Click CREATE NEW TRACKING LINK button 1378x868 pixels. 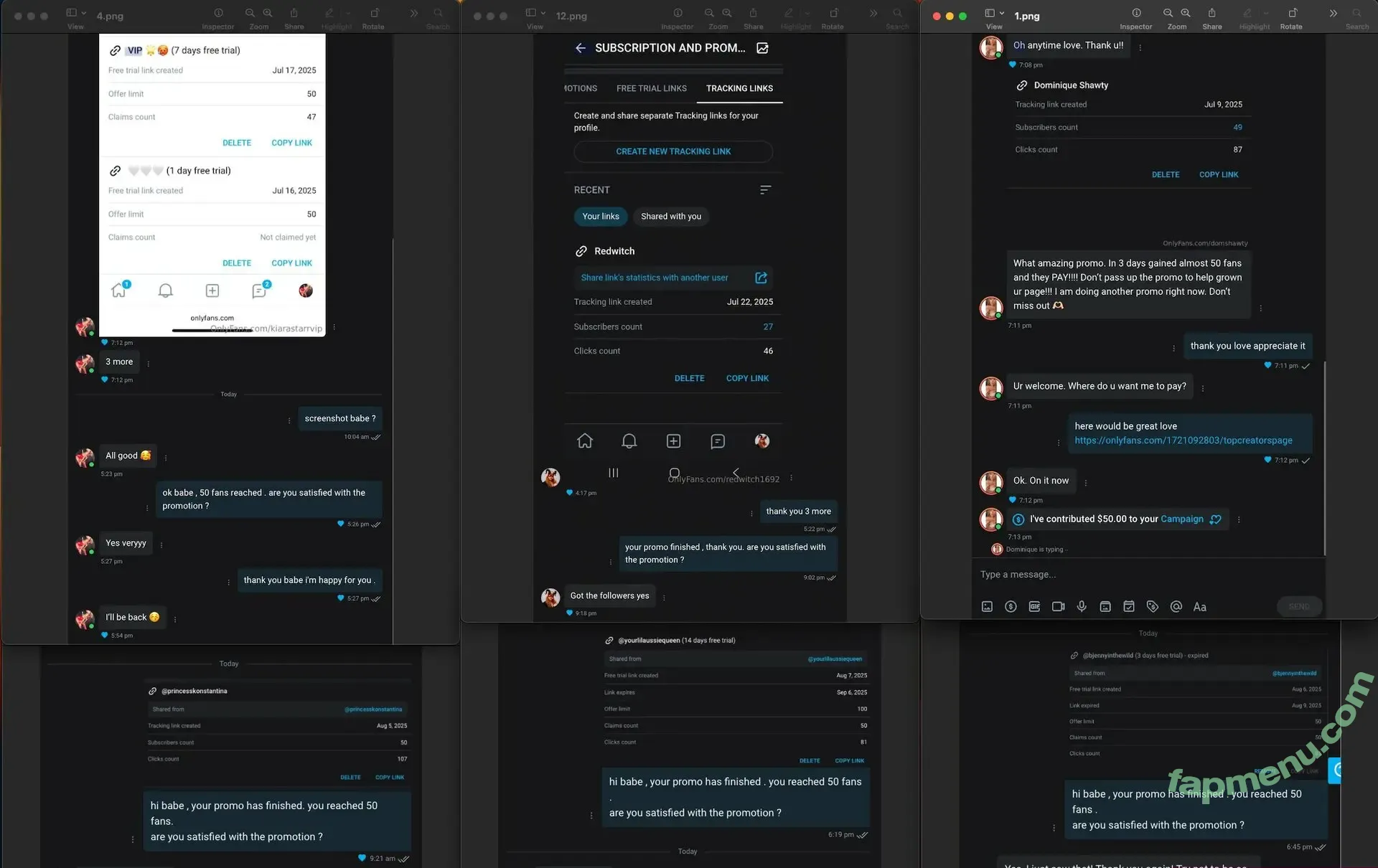[672, 151]
